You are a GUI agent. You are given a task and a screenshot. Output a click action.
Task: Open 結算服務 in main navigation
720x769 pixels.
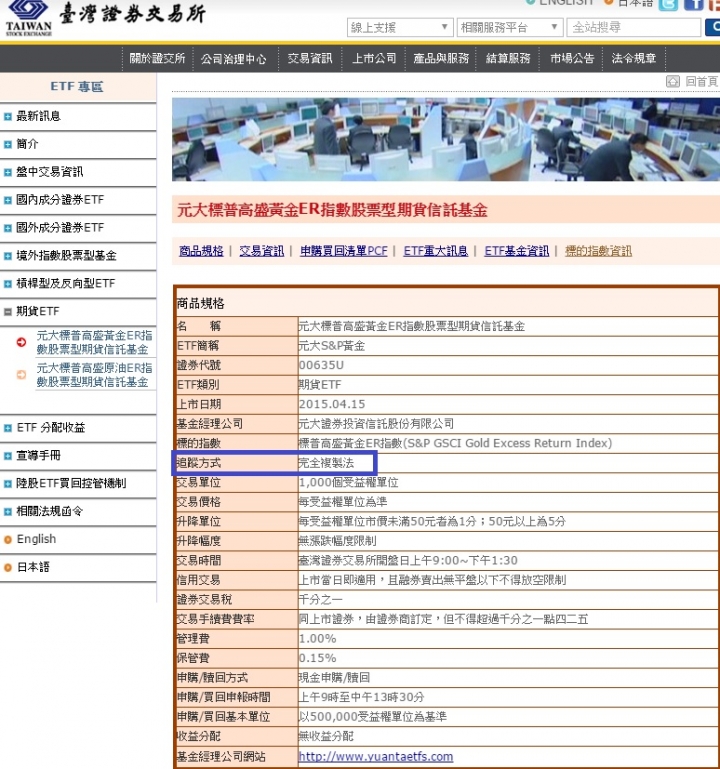[508, 59]
